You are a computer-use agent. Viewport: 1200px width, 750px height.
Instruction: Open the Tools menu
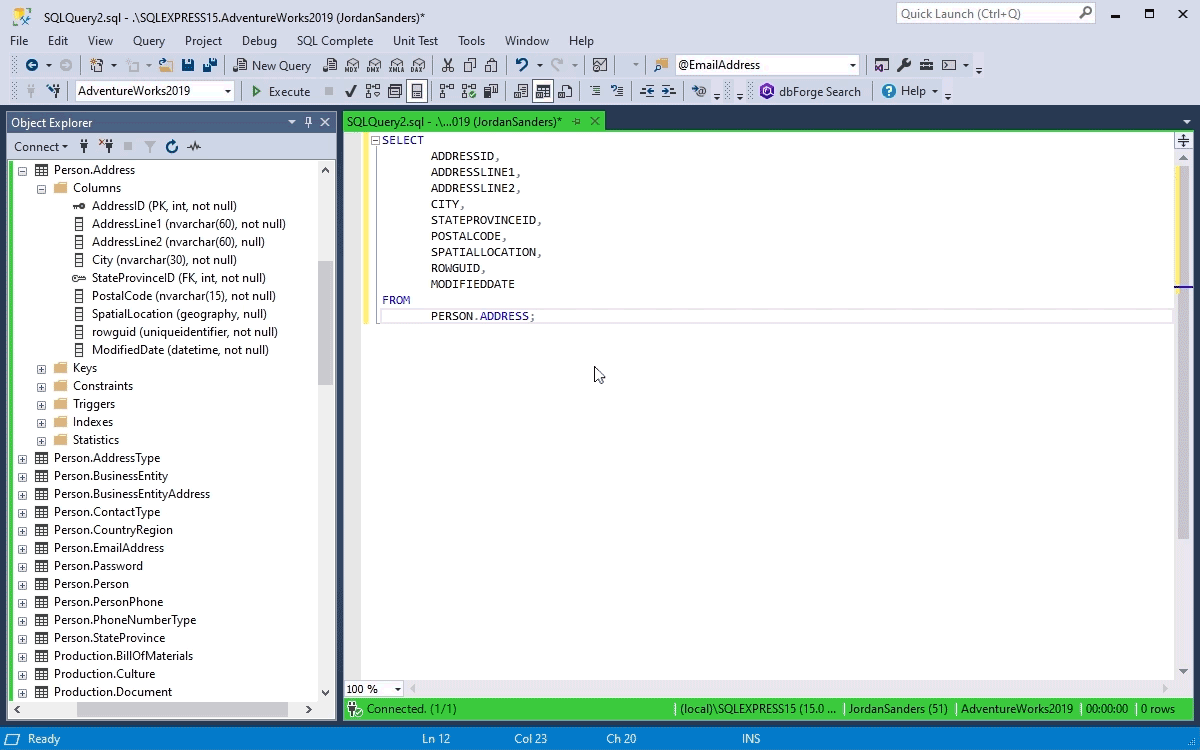coord(471,41)
